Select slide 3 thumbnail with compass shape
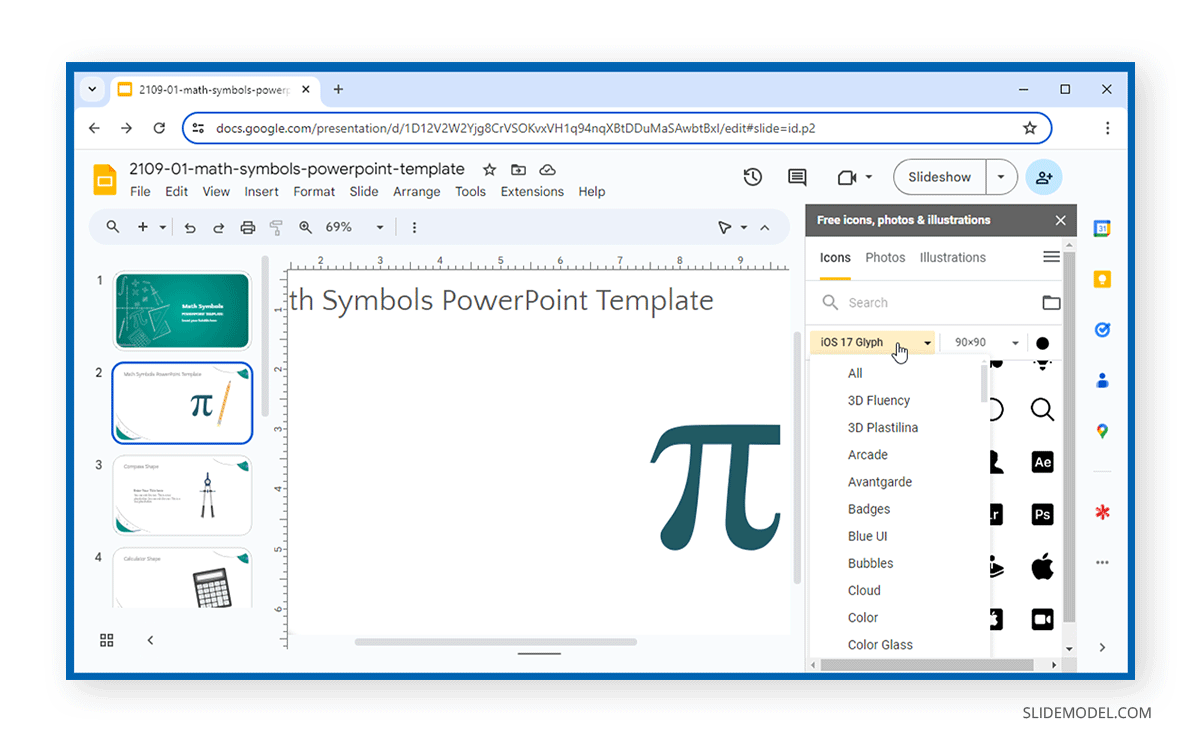The image size is (1200, 743). pyautogui.click(x=181, y=495)
